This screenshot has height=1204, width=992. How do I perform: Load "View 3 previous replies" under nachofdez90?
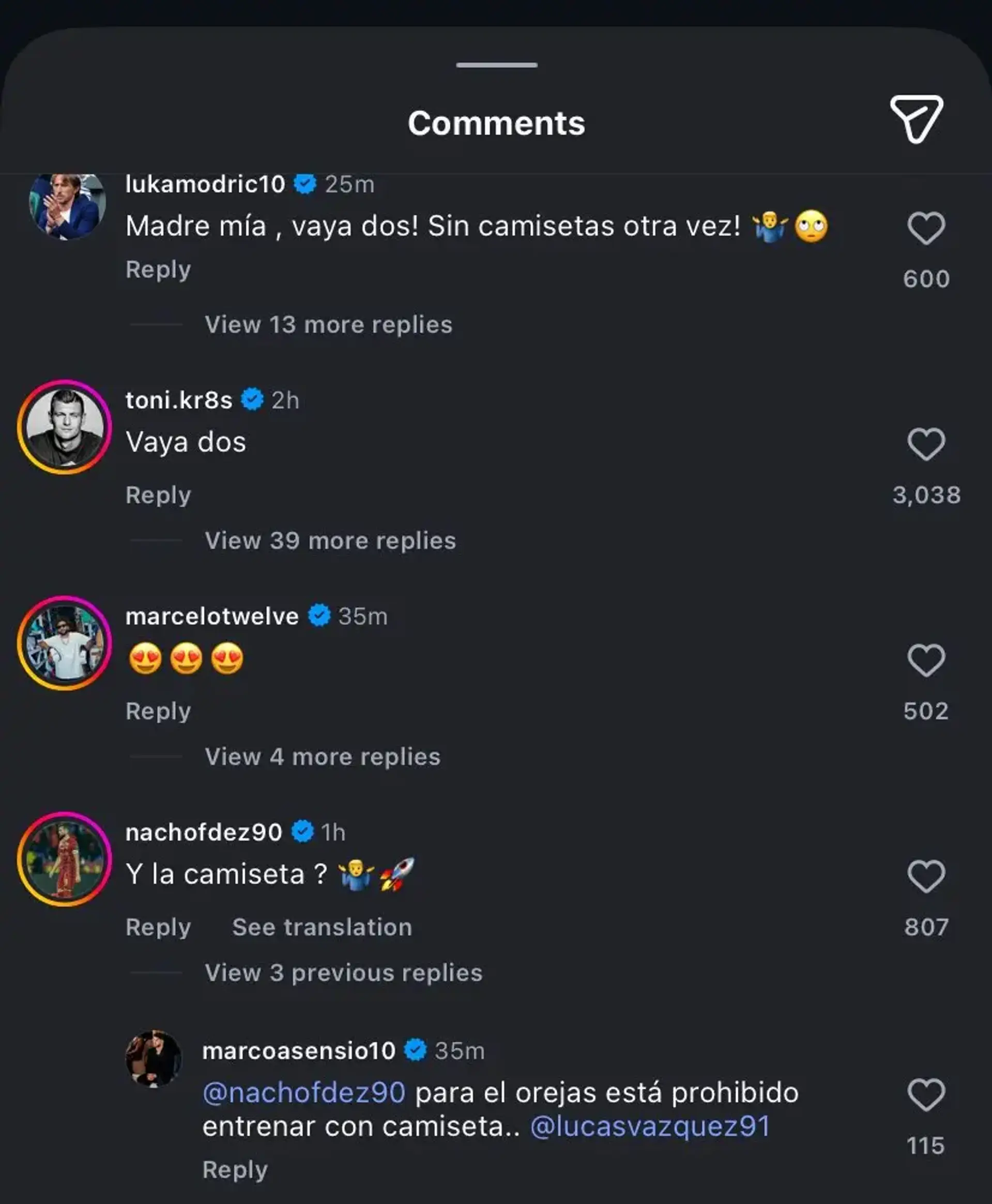[x=343, y=973]
